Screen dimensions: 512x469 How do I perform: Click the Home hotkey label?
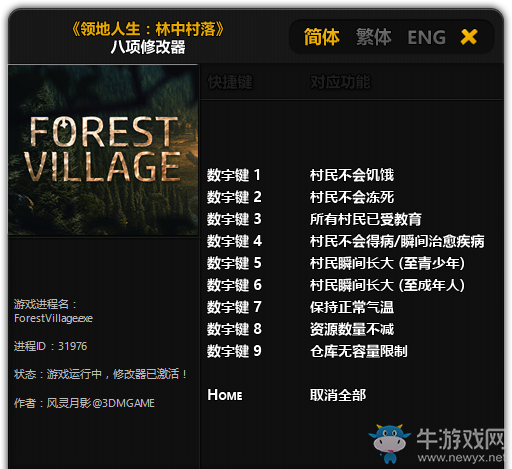[225, 395]
